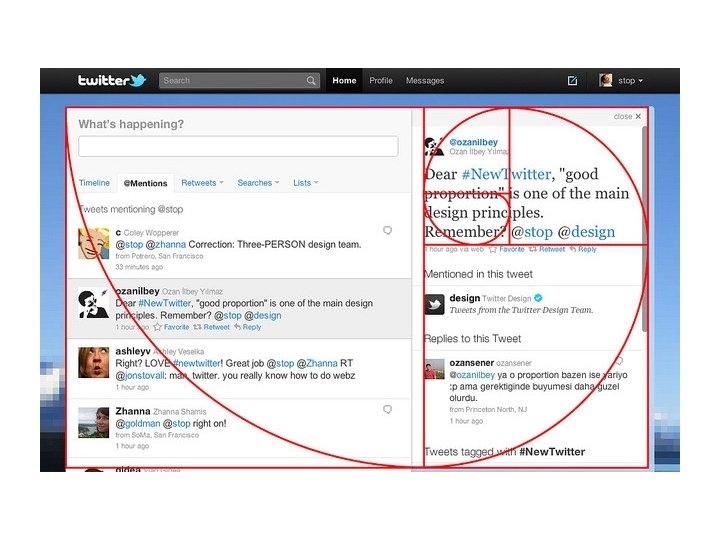Image resolution: width=720 pixels, height=540 pixels.
Task: Click 'Tweets tagged with #NewTwitter' heading
Action: coord(504,452)
